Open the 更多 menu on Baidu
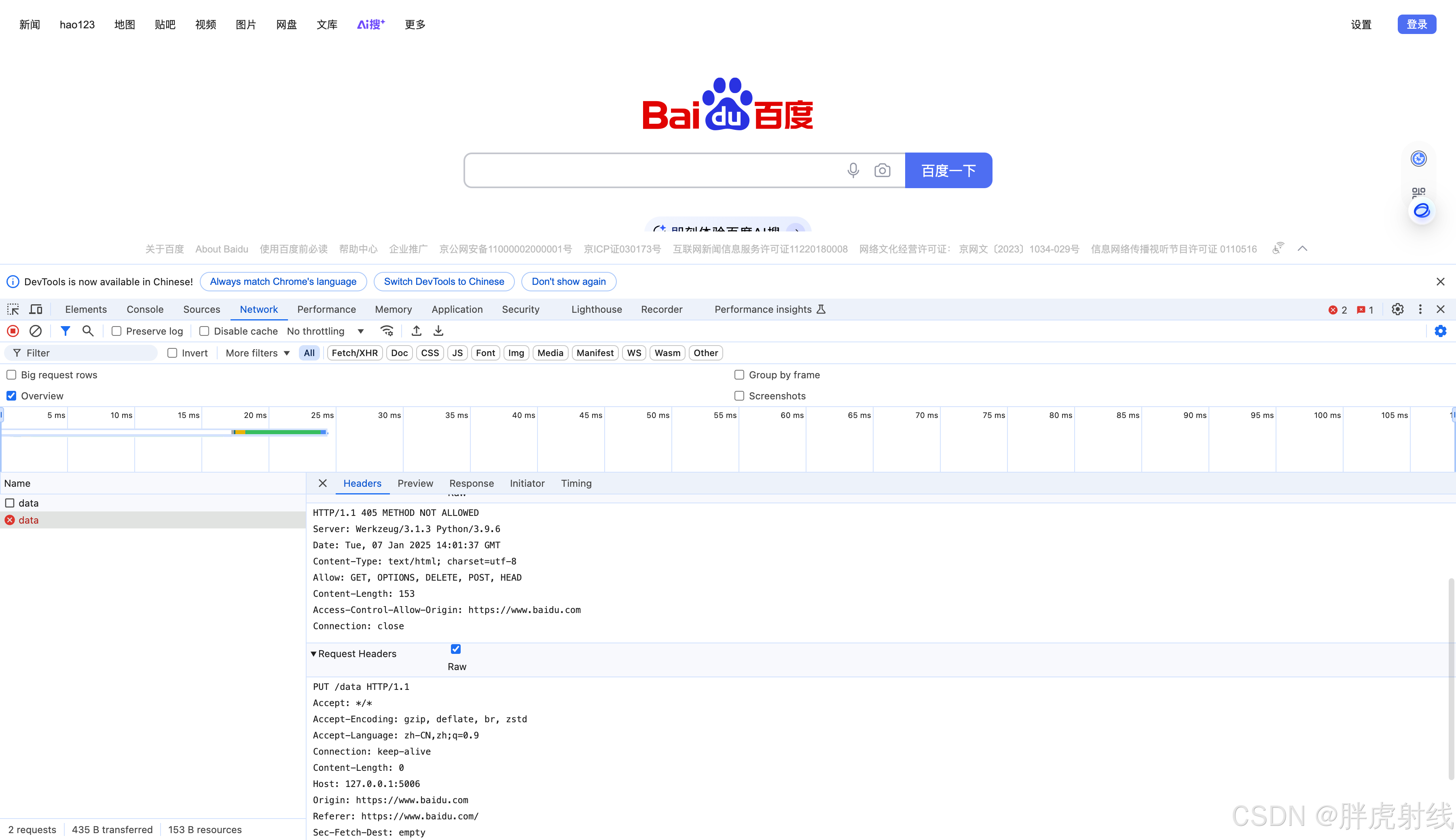This screenshot has height=840, width=1456. [x=415, y=24]
